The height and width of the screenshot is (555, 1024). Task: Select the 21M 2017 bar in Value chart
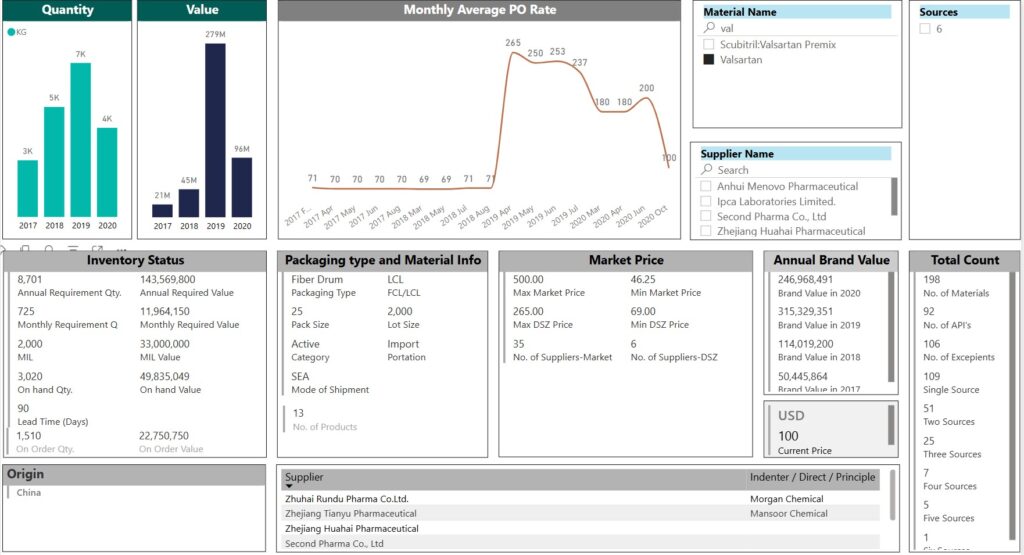[x=162, y=210]
